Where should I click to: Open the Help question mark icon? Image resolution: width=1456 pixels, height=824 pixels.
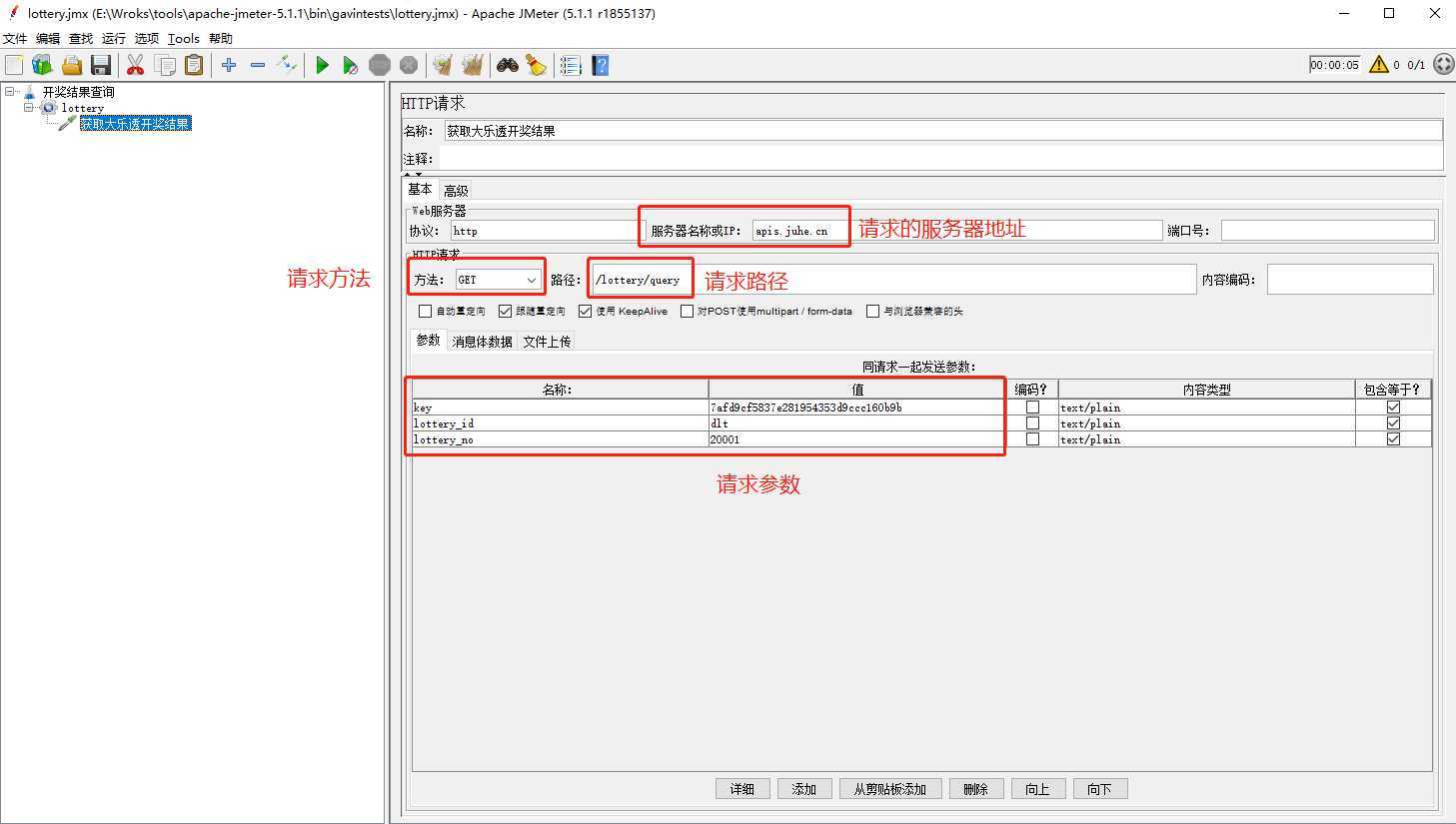coord(601,65)
